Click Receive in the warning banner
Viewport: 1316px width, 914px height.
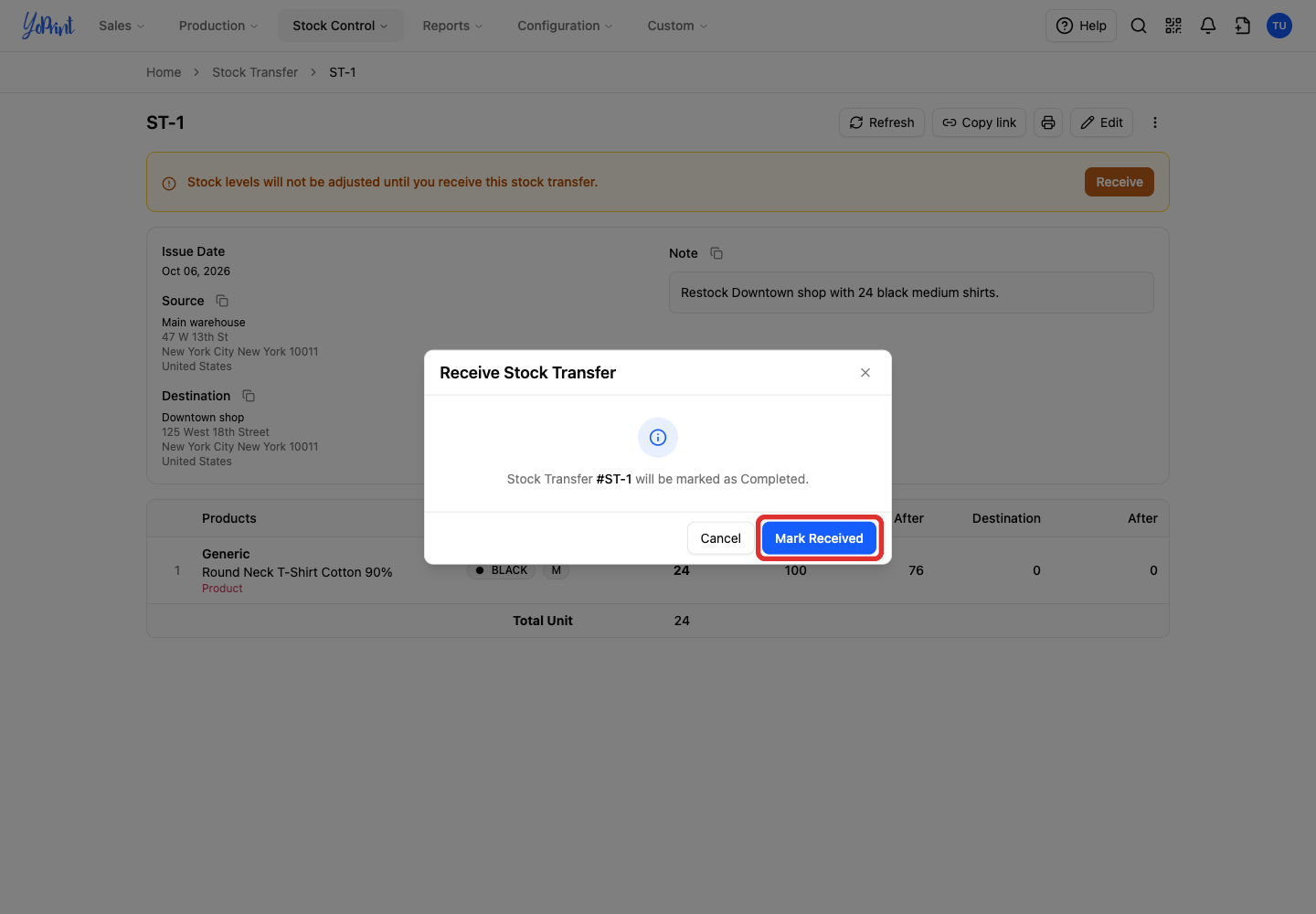tap(1120, 182)
